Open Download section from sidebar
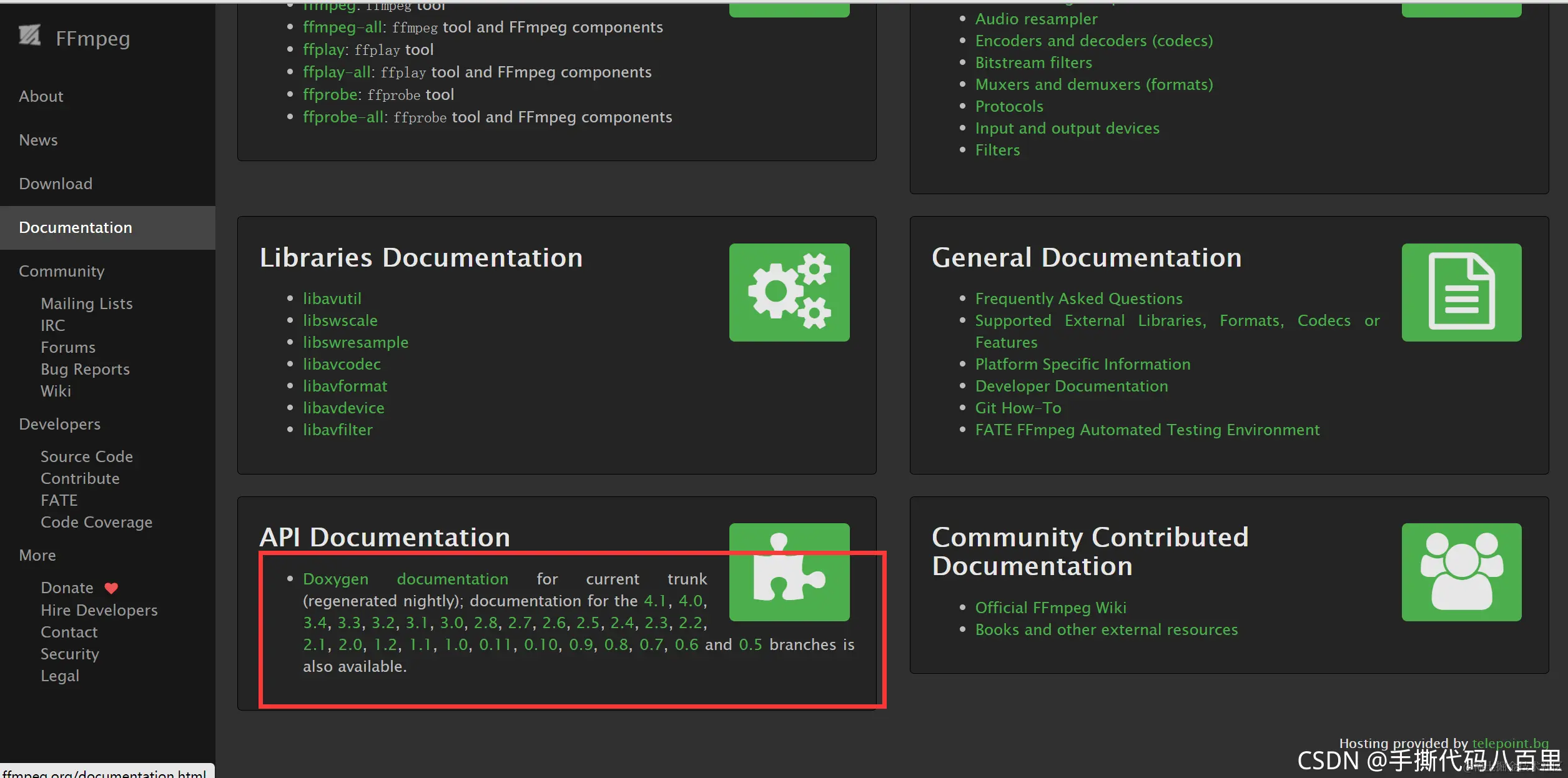Viewport: 1568px width, 778px height. (x=56, y=184)
